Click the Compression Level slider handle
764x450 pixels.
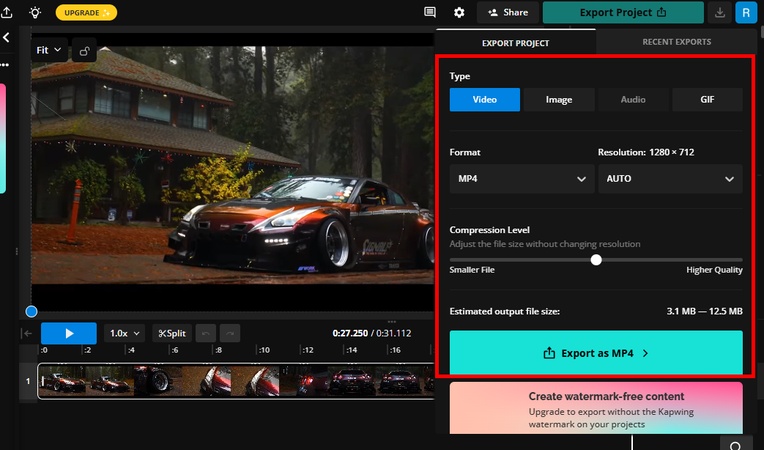[596, 260]
